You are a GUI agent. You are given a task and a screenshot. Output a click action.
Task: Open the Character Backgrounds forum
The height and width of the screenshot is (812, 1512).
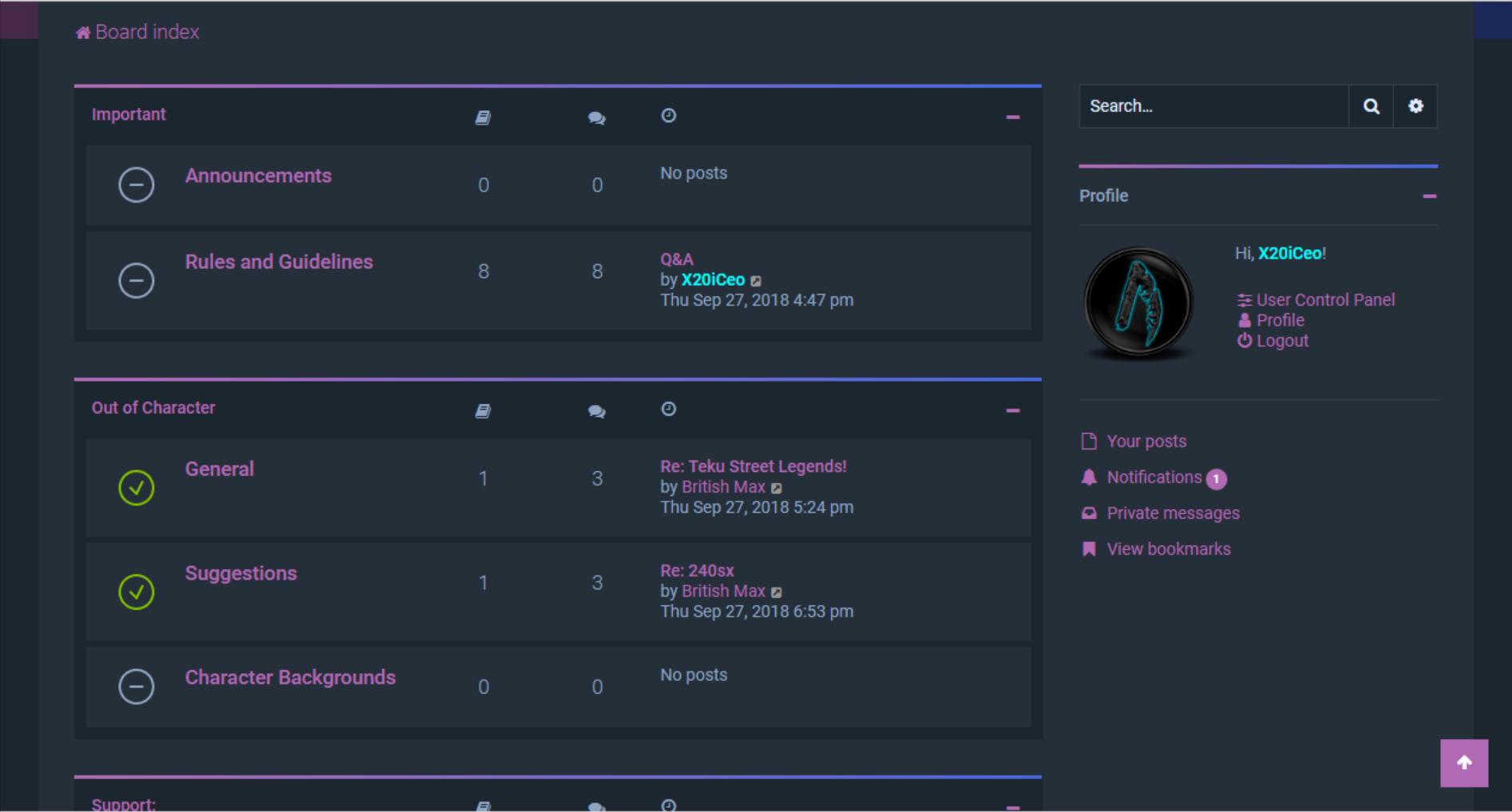click(x=290, y=678)
